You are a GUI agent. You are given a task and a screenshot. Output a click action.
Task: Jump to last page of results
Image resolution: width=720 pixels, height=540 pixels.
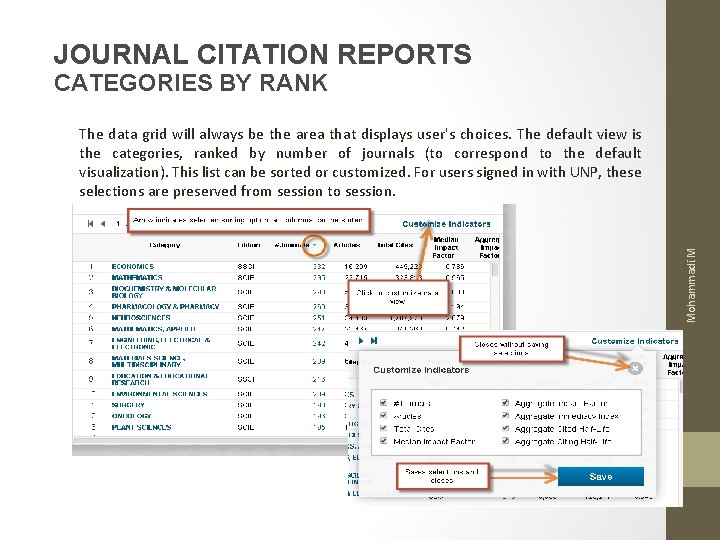click(374, 341)
